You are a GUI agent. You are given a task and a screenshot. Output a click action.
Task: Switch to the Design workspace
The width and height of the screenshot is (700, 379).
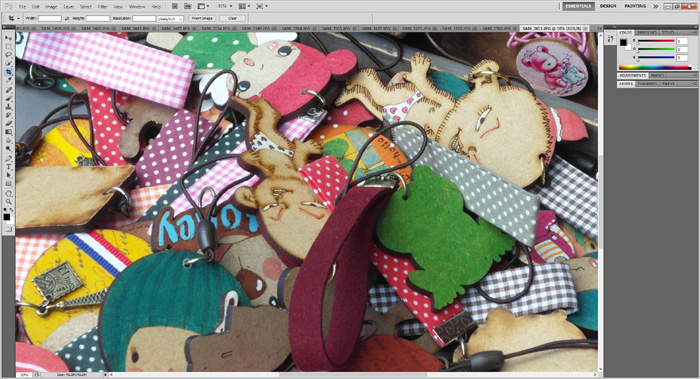point(608,6)
